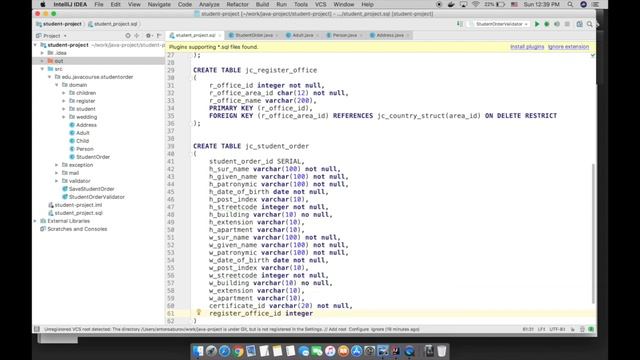Collapse the domain package

[x=57, y=85]
